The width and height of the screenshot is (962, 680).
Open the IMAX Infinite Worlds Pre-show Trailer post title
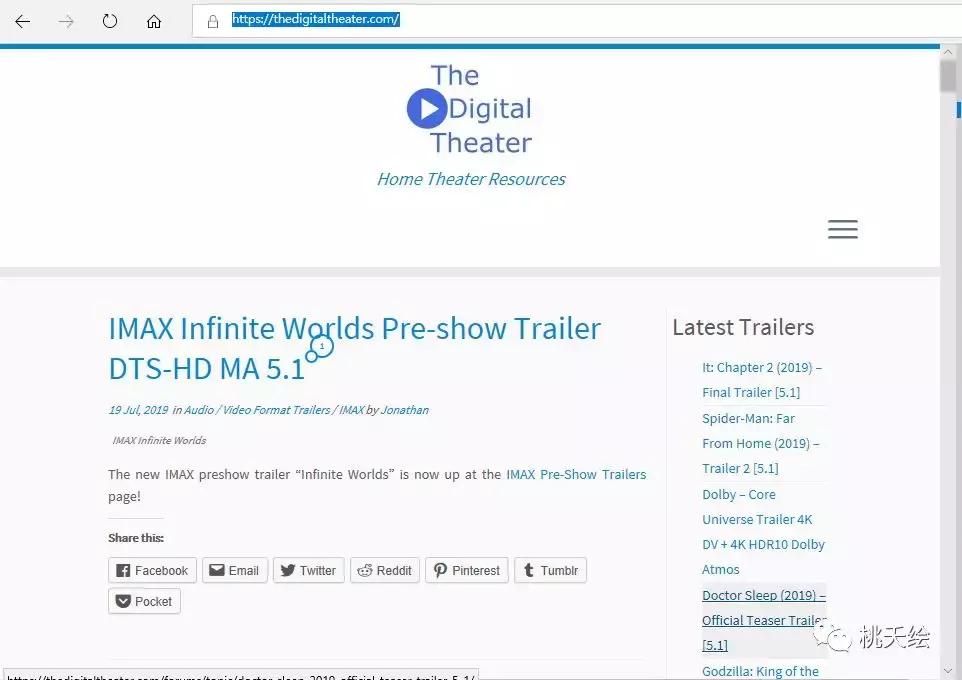point(355,348)
